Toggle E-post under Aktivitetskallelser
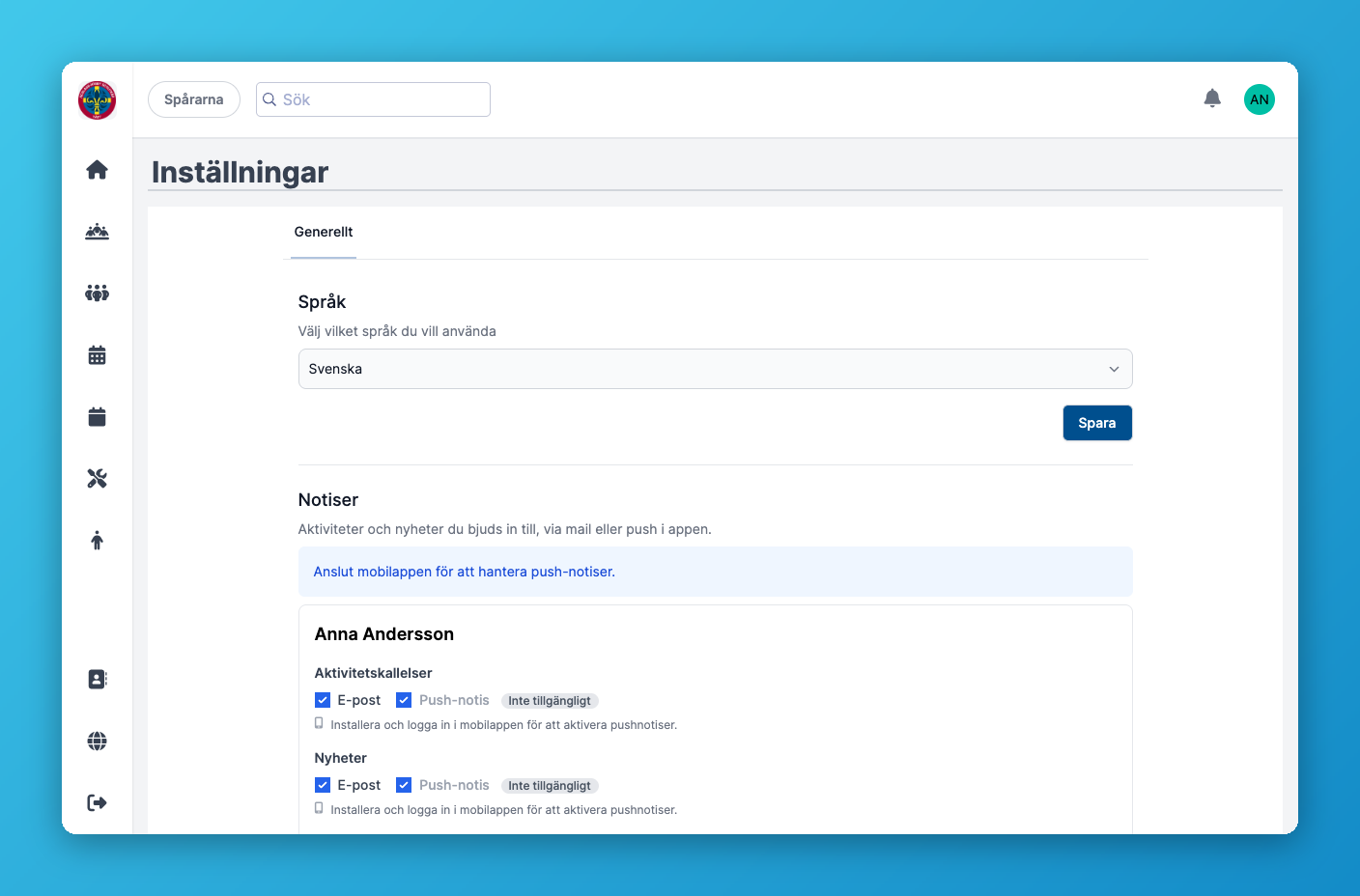The width and height of the screenshot is (1360, 896). click(323, 700)
